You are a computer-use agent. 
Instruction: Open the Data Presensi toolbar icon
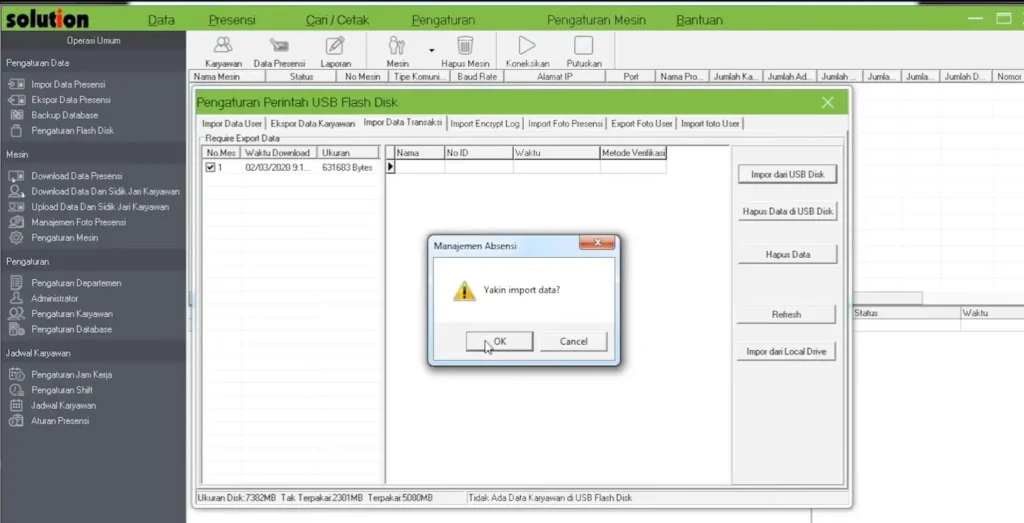point(278,46)
